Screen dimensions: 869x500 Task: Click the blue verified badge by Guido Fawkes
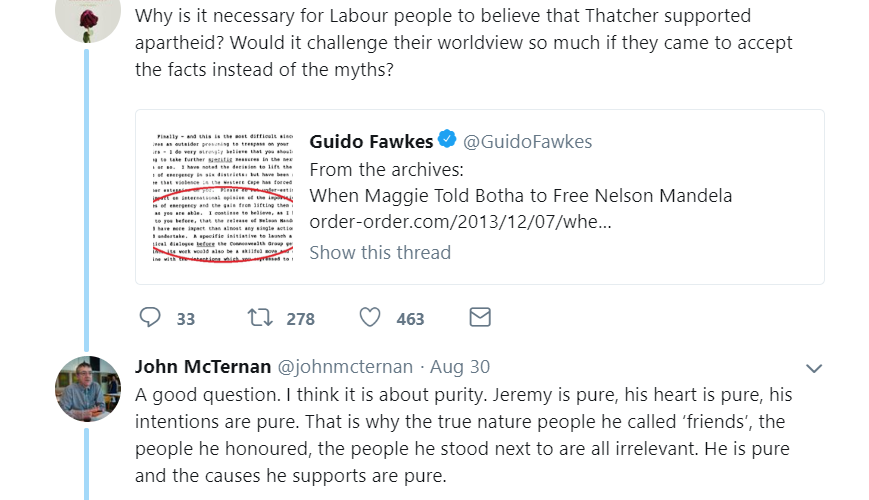pos(448,140)
